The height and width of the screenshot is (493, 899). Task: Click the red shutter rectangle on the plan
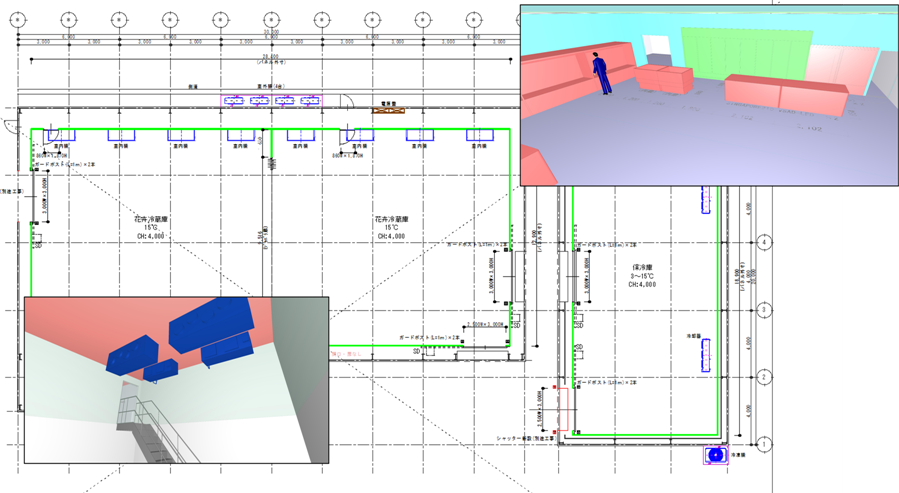coord(562,410)
